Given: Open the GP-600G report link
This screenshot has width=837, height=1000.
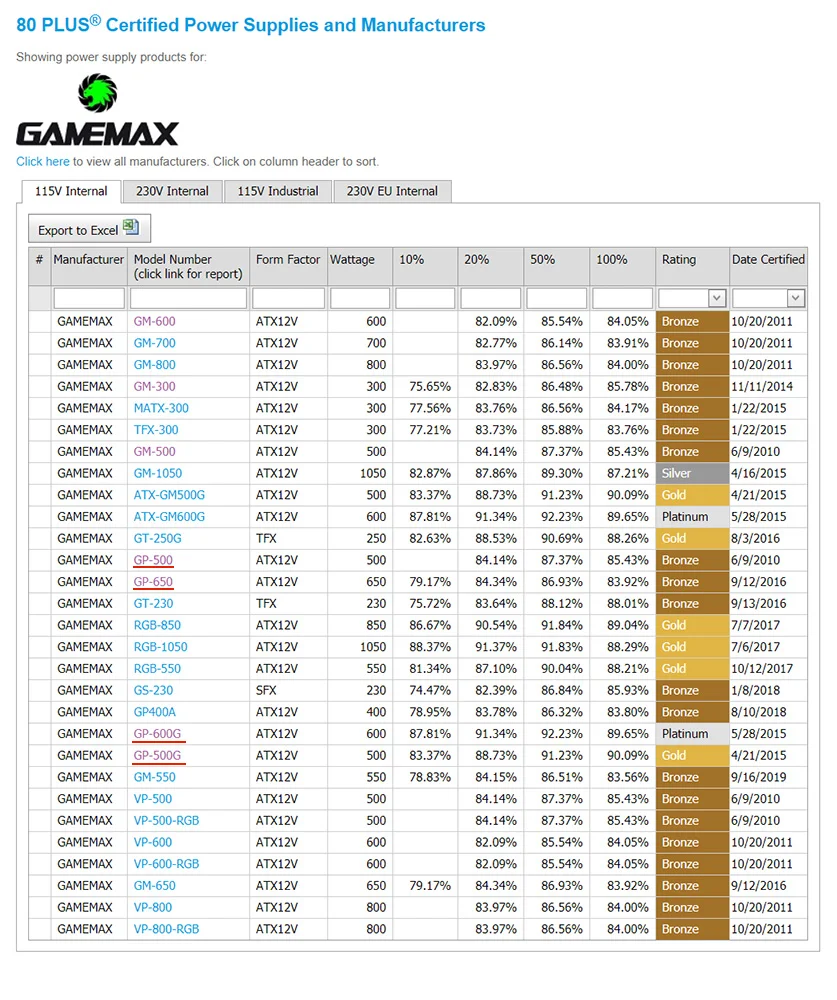Looking at the screenshot, I should pos(157,734).
